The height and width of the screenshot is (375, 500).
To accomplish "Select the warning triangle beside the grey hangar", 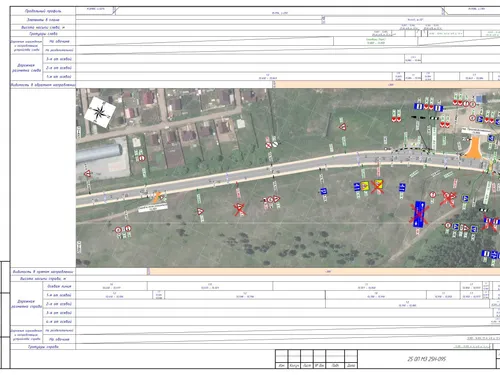I will point(88,174).
